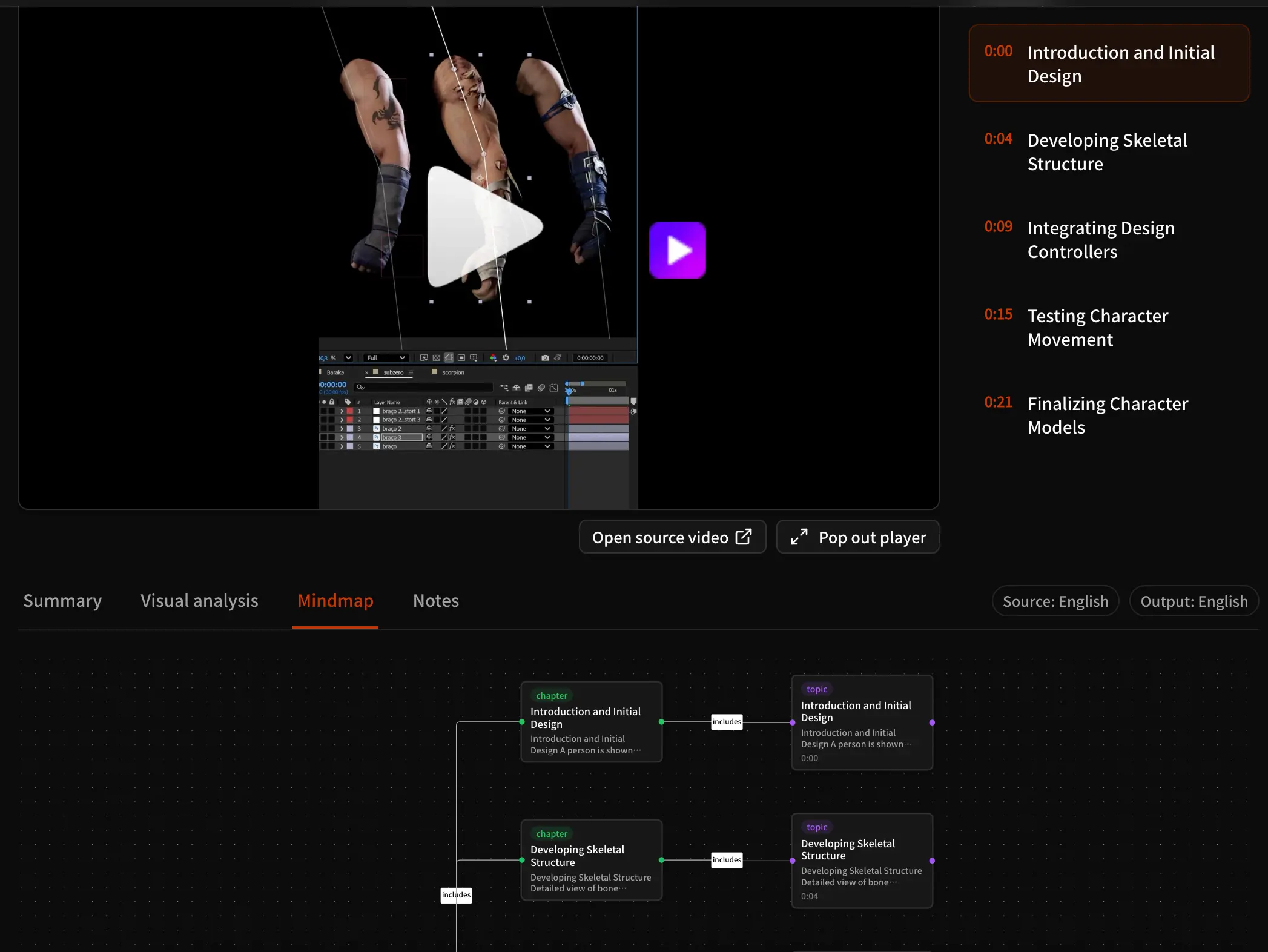Jump to chapter 0:04 Developing Skeletal Structure
1268x952 pixels.
[x=1109, y=151]
